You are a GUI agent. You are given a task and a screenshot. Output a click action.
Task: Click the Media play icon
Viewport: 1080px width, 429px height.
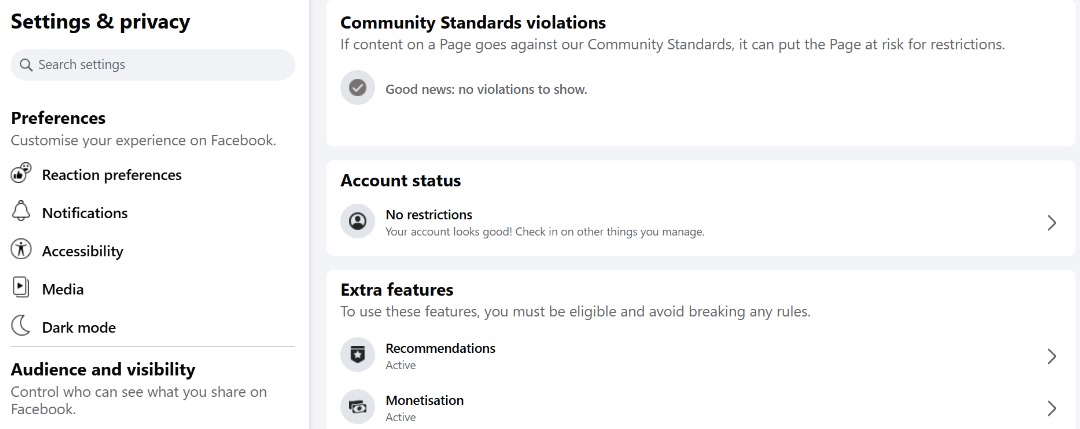[21, 287]
